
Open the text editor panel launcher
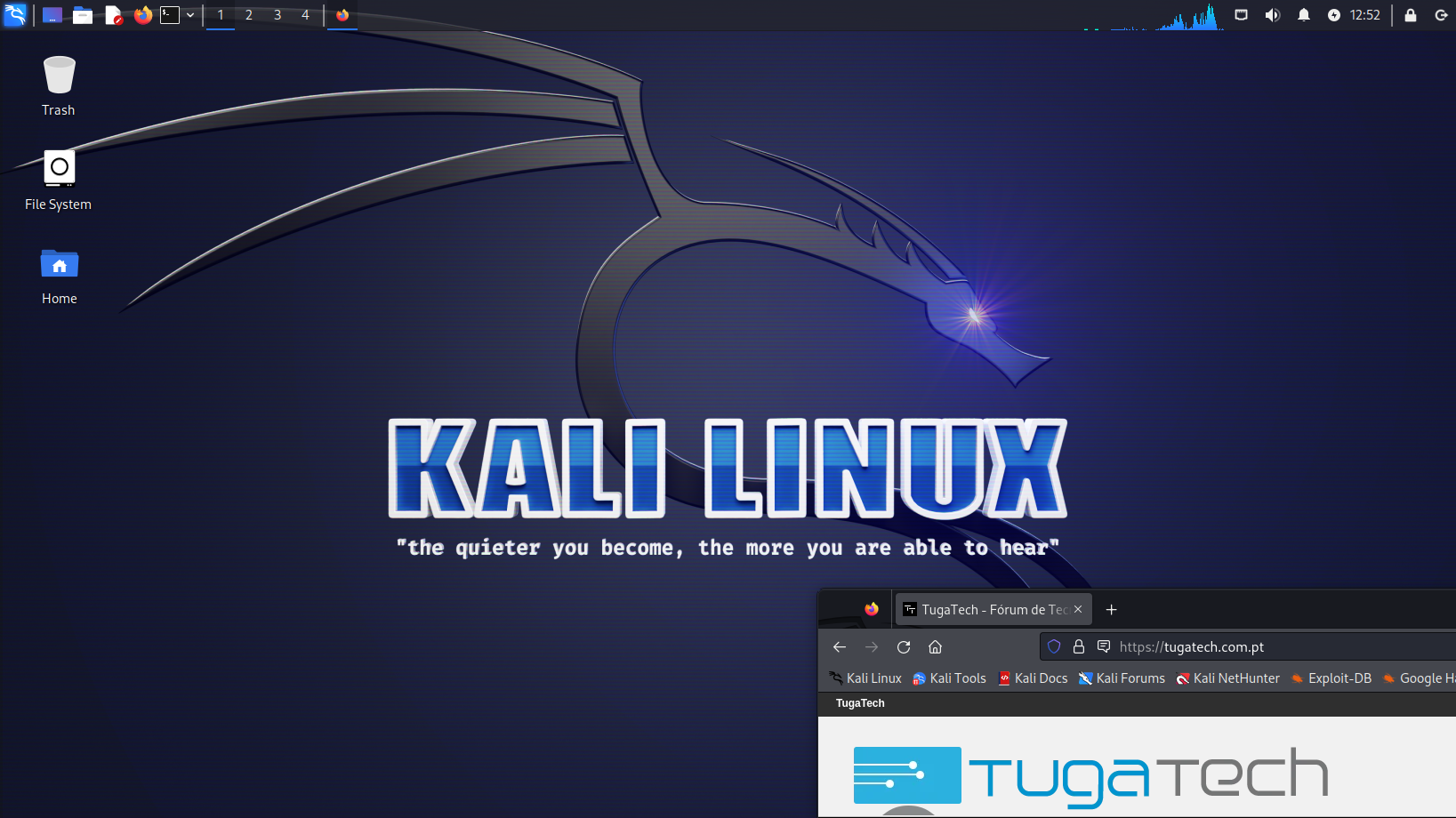pos(113,15)
